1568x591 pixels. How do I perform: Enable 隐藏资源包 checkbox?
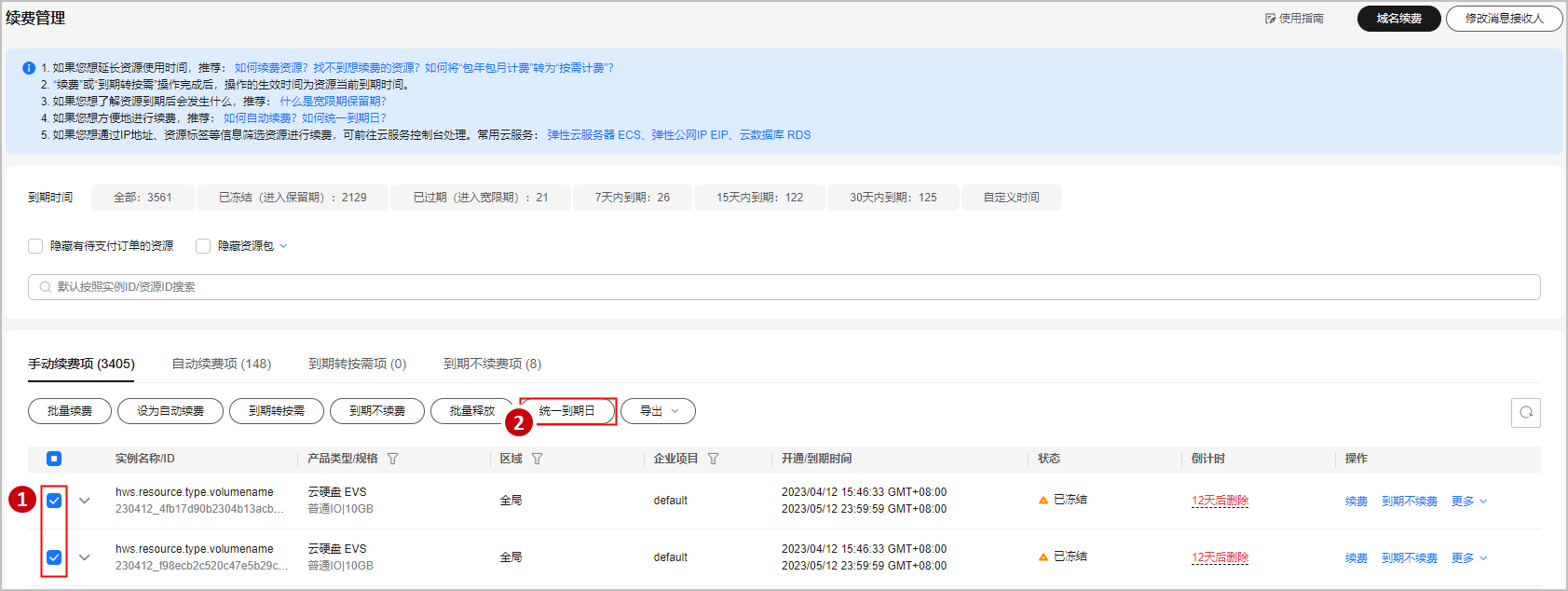coord(203,246)
